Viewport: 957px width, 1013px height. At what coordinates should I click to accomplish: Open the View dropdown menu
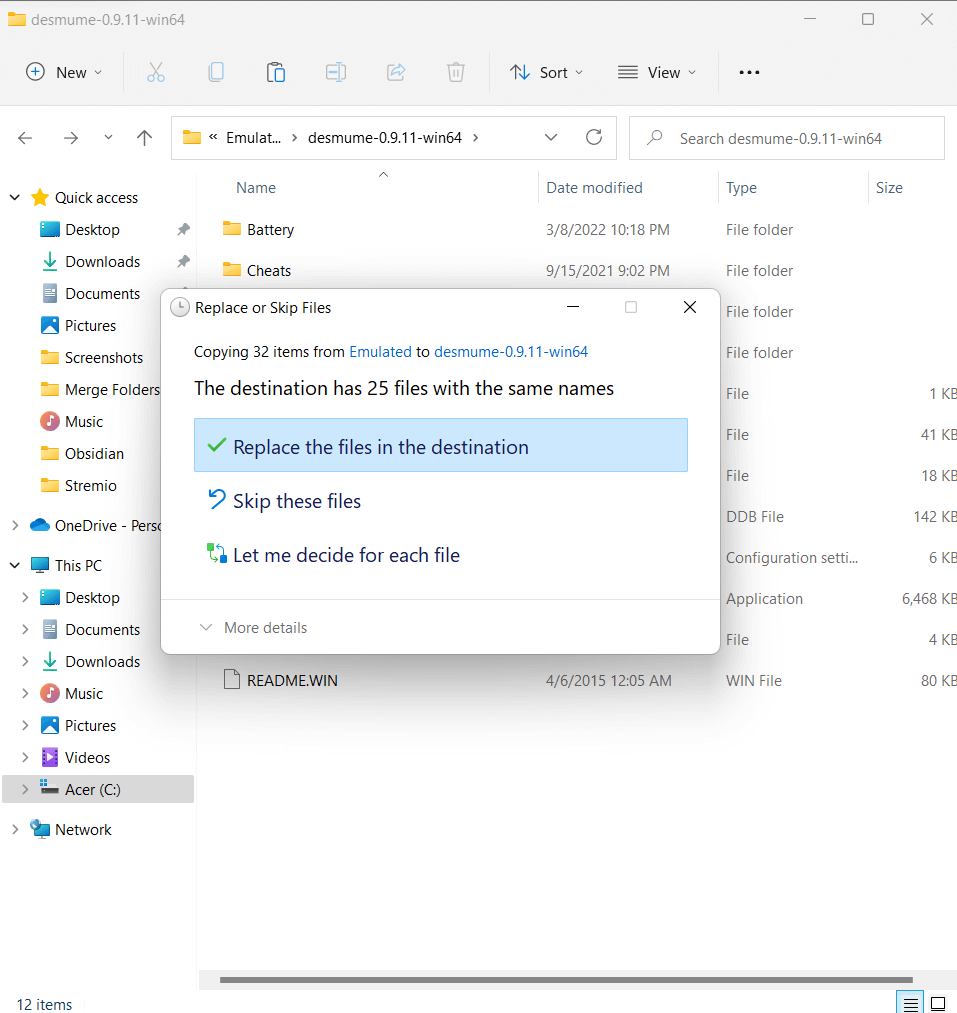pyautogui.click(x=657, y=72)
